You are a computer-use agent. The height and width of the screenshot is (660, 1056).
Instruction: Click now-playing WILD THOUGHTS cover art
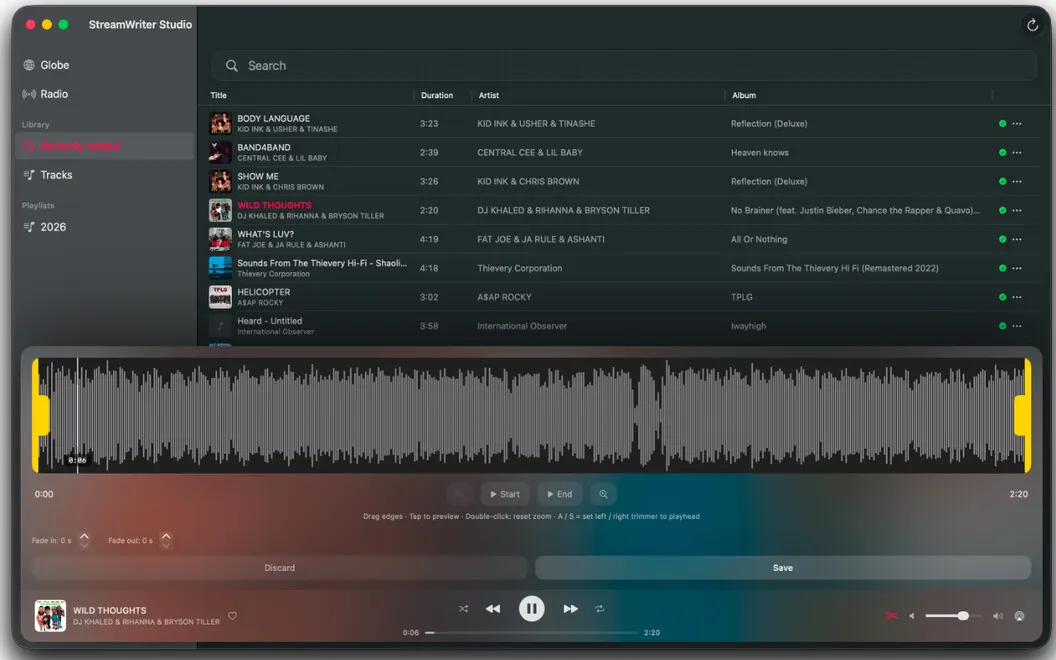pos(51,615)
